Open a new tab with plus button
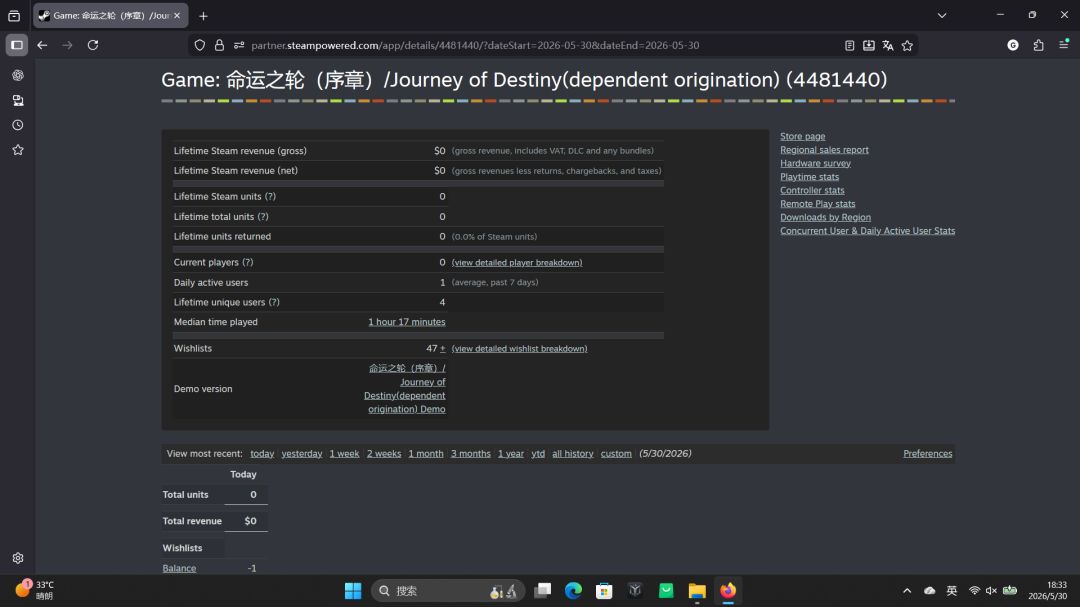 click(203, 16)
